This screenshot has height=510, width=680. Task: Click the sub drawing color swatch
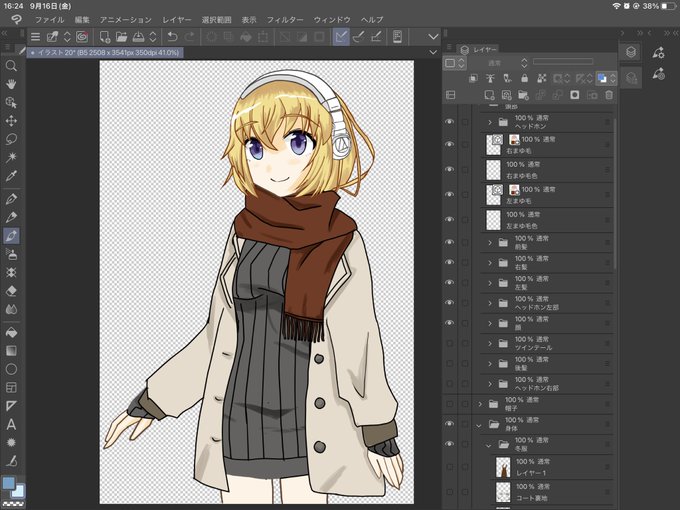18,491
